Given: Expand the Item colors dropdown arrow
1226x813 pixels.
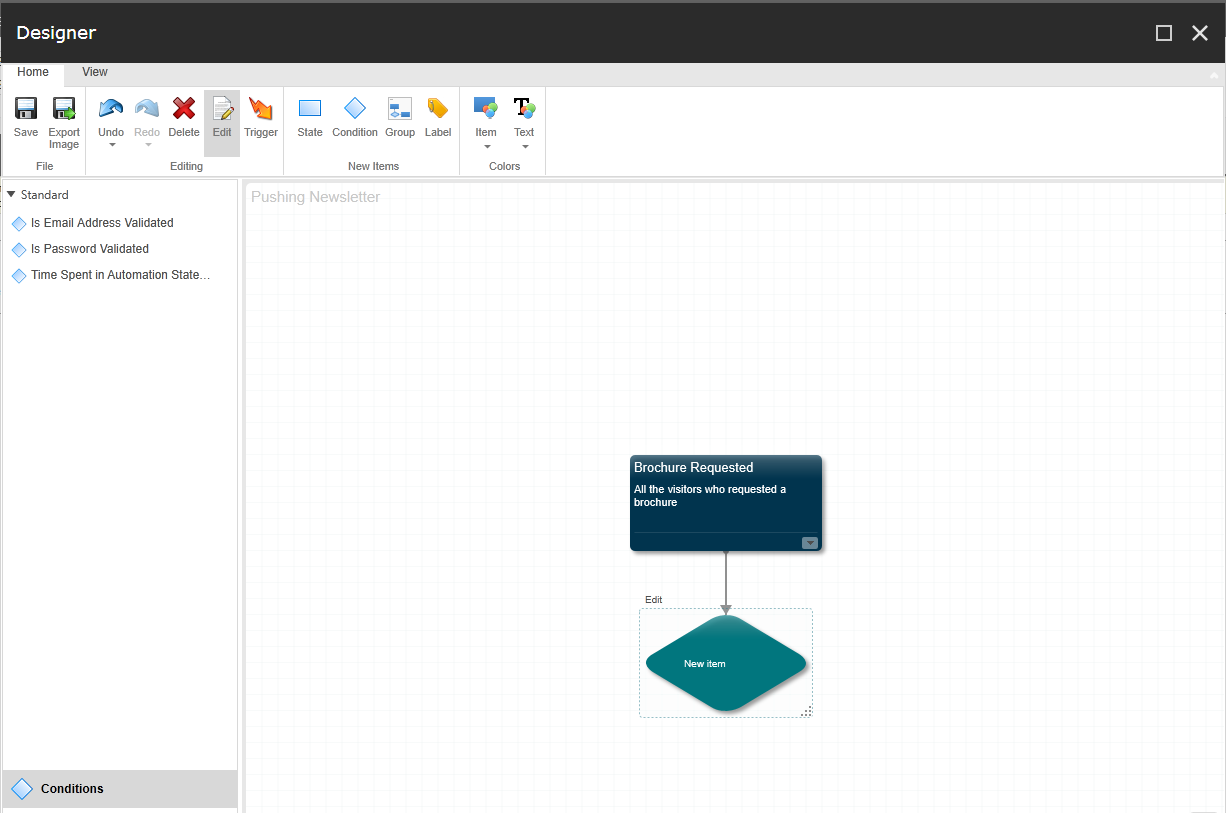Looking at the screenshot, I should [487, 147].
